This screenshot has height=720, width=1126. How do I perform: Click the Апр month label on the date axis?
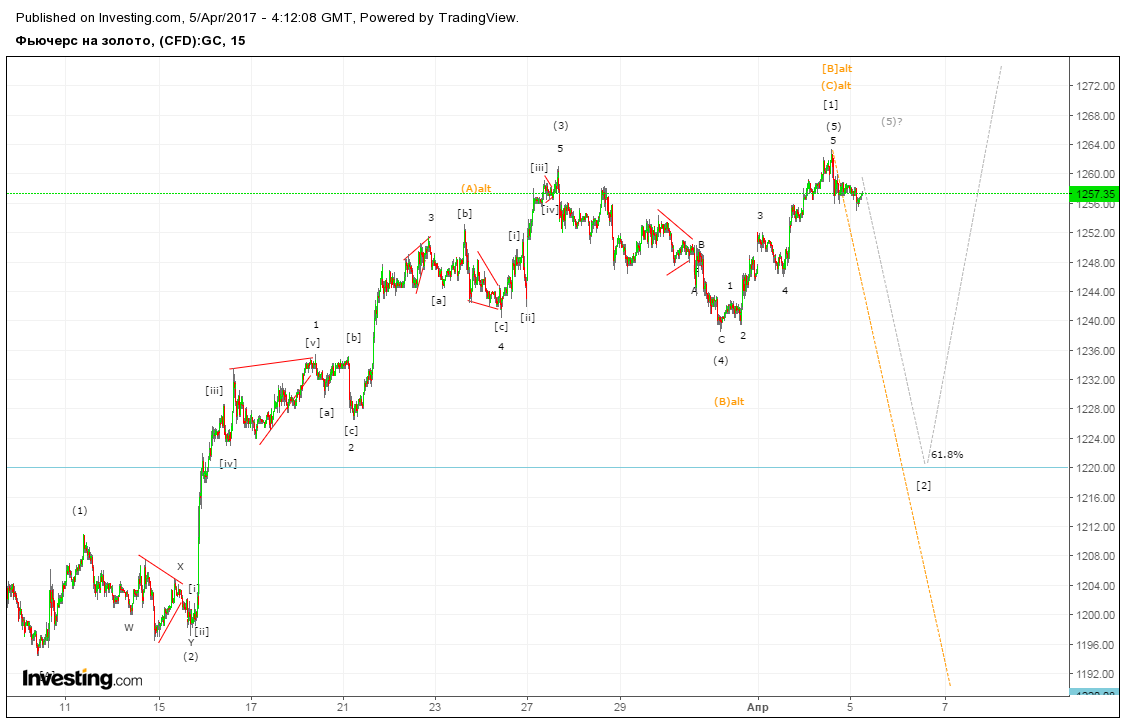tap(758, 708)
